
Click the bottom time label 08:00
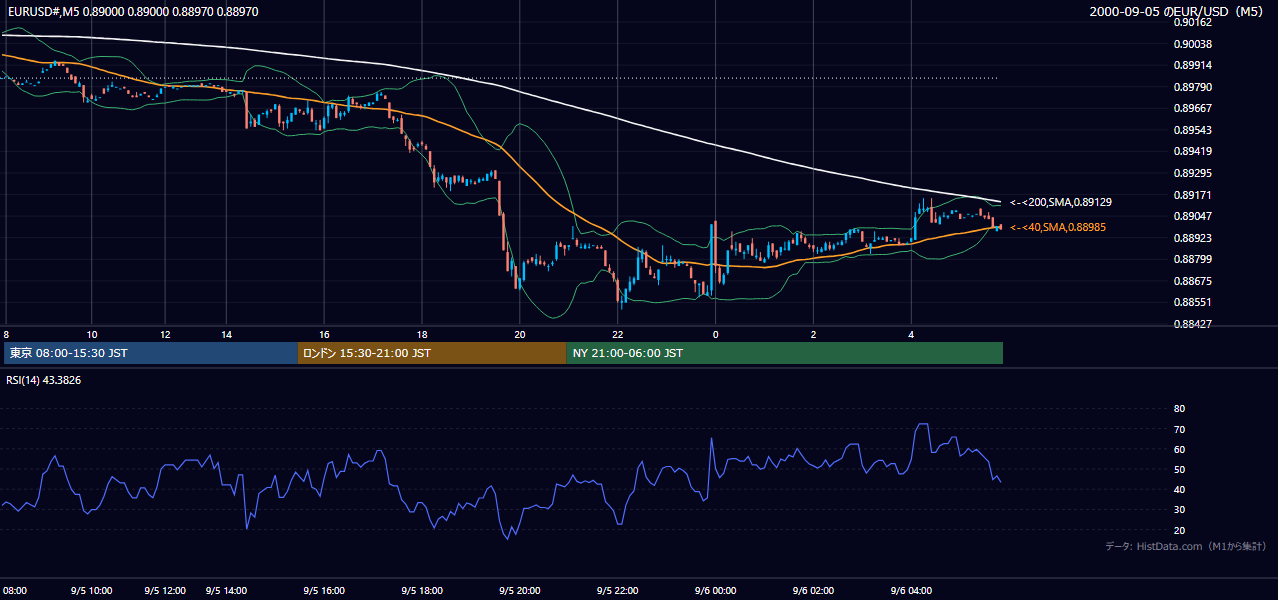click(x=14, y=591)
